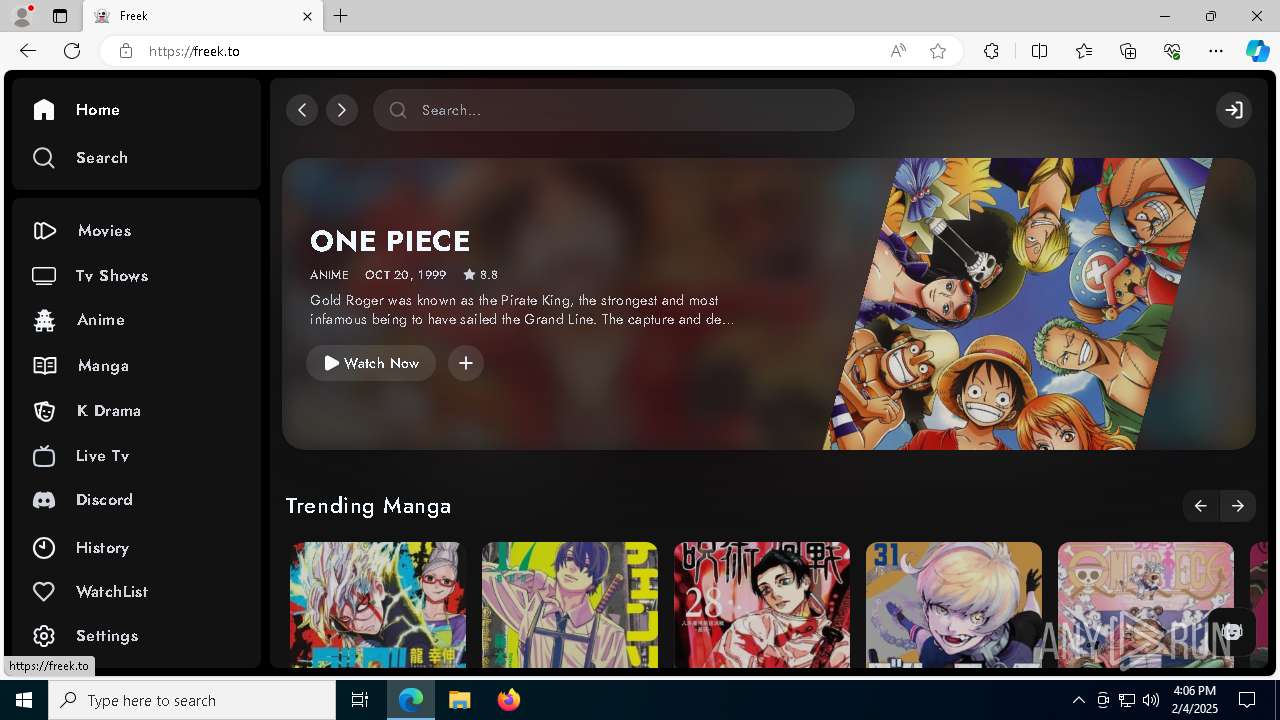Open Task View on the taskbar
The width and height of the screenshot is (1280, 720).
pyautogui.click(x=360, y=700)
